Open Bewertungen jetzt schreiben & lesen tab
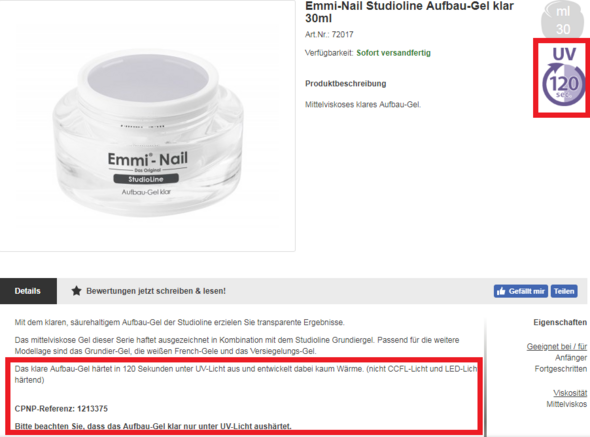This screenshot has width=590, height=437. coord(149,291)
